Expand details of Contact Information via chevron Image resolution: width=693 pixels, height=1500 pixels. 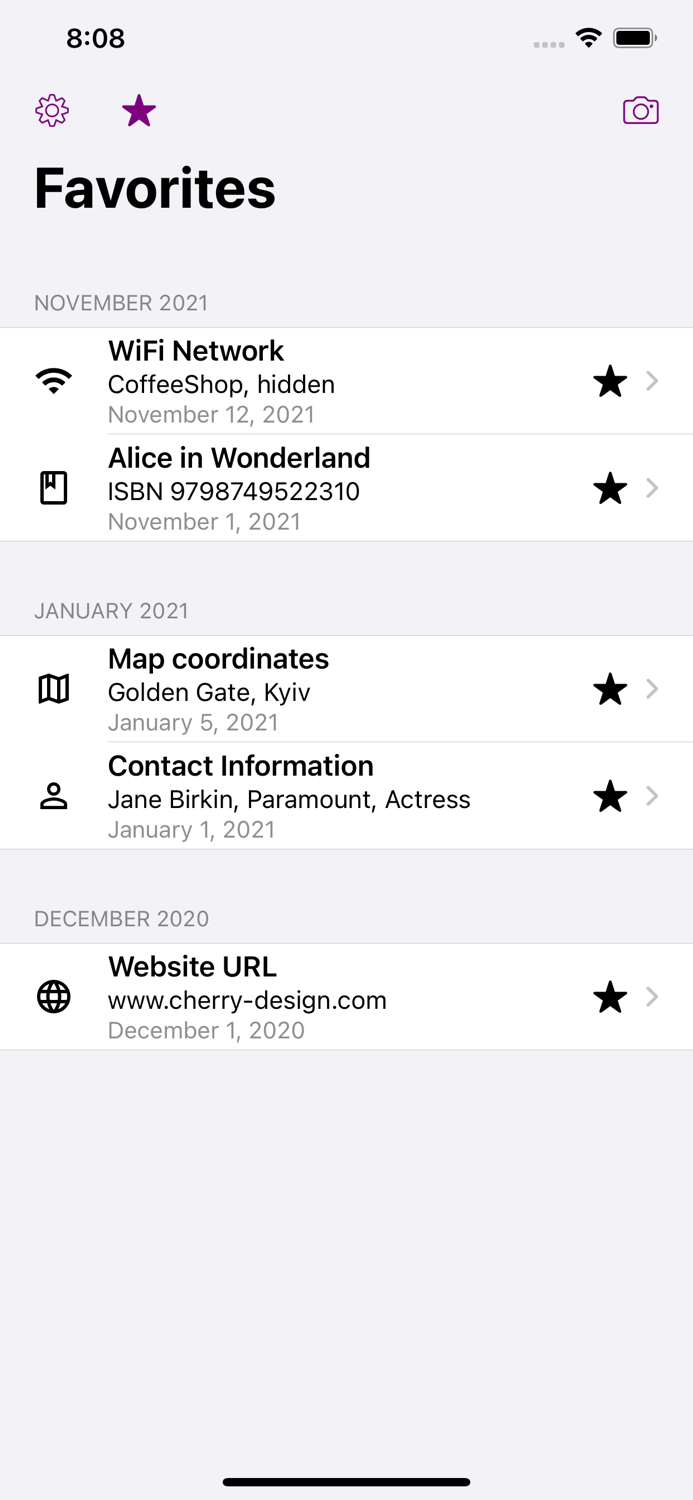point(652,797)
